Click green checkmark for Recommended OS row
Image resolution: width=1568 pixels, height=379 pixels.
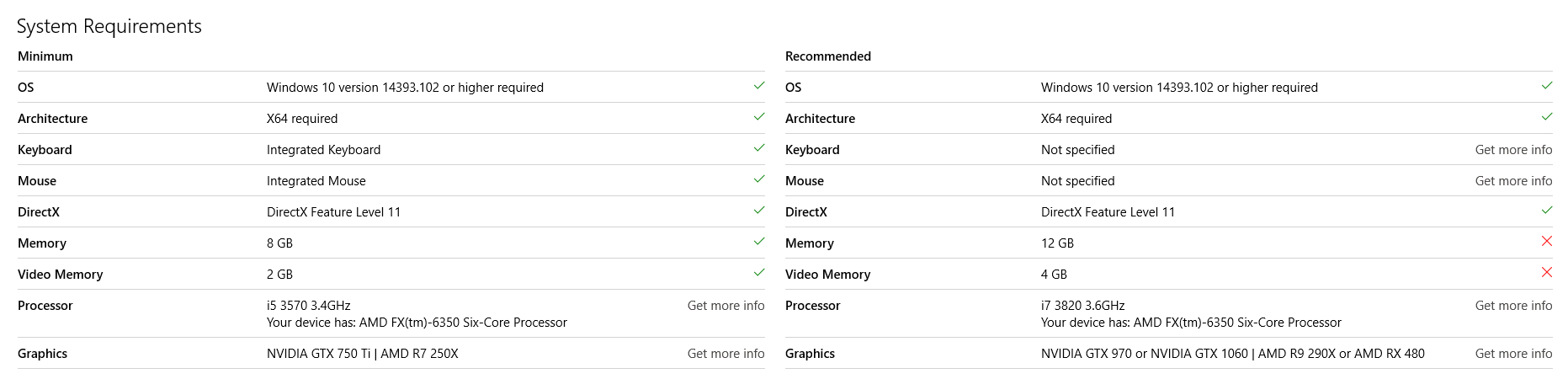pyautogui.click(x=1547, y=86)
